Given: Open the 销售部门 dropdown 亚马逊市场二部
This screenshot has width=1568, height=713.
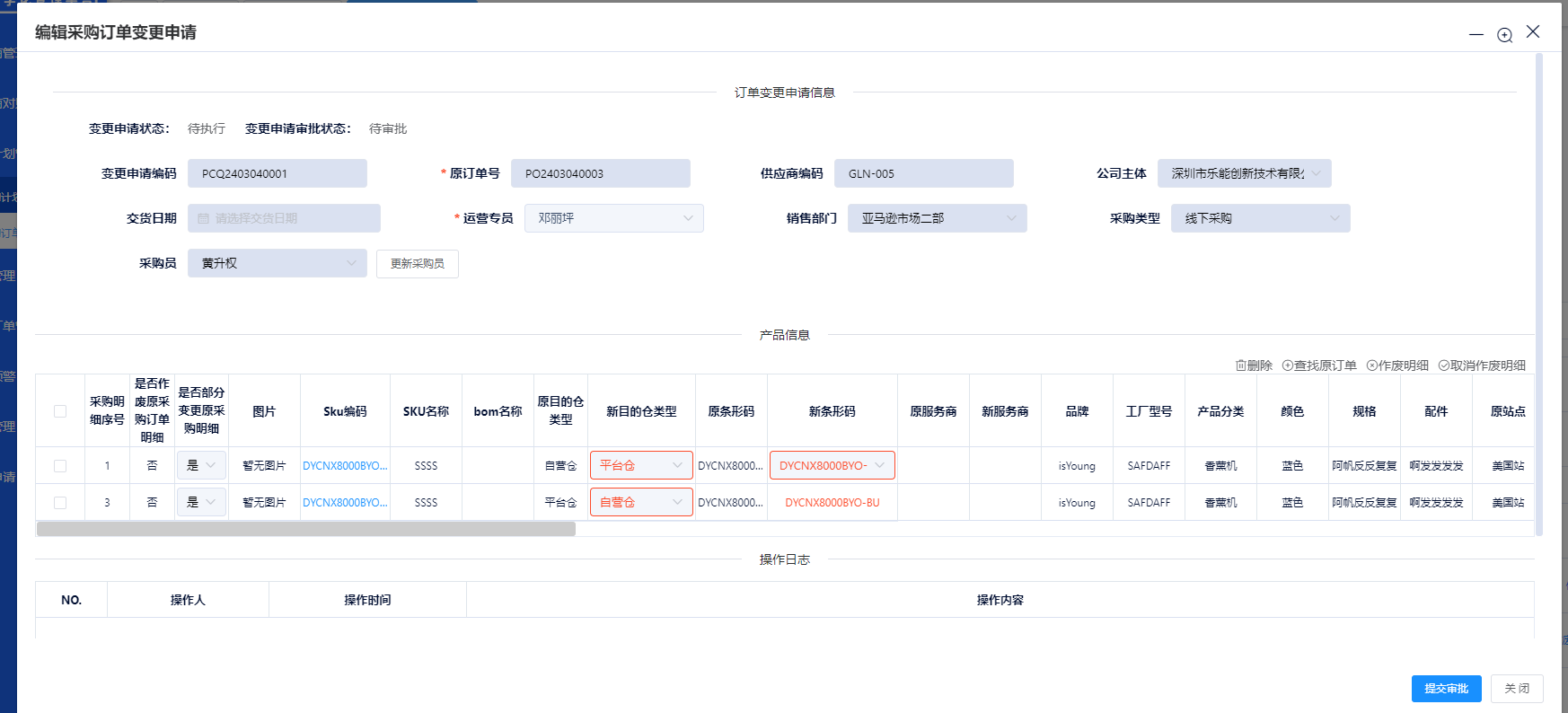Looking at the screenshot, I should click(937, 218).
